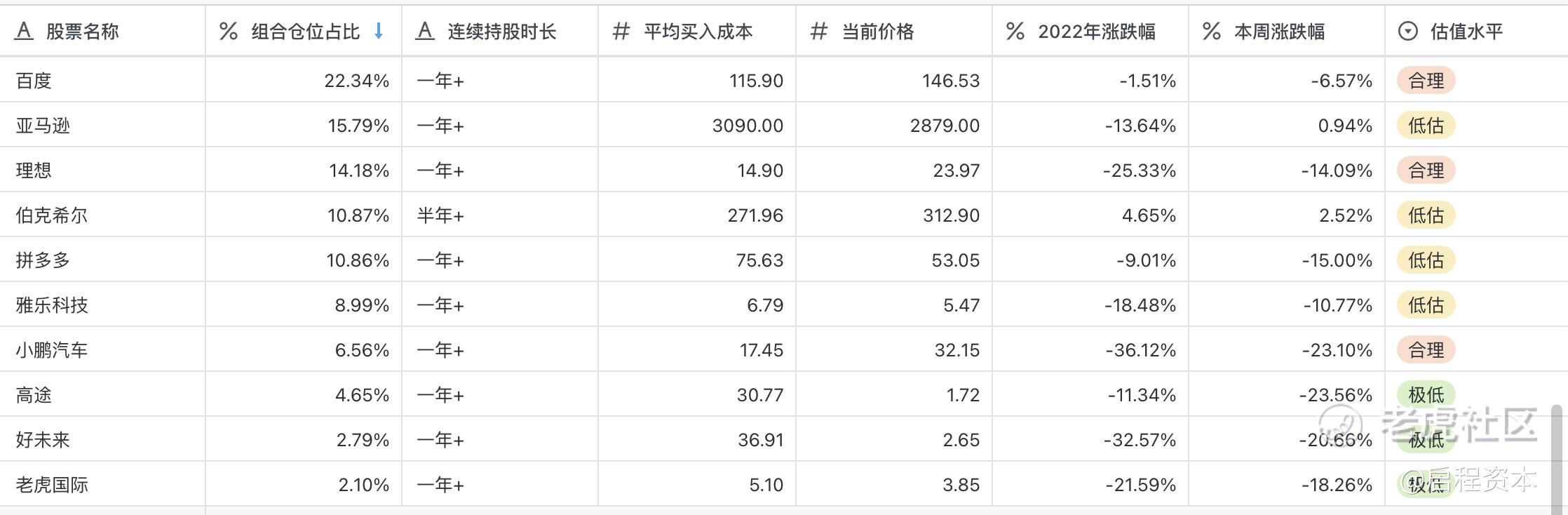The image size is (1568, 515).
Task: Click the percent icon beside 2022年涨跌幅
Action: coord(1015,31)
